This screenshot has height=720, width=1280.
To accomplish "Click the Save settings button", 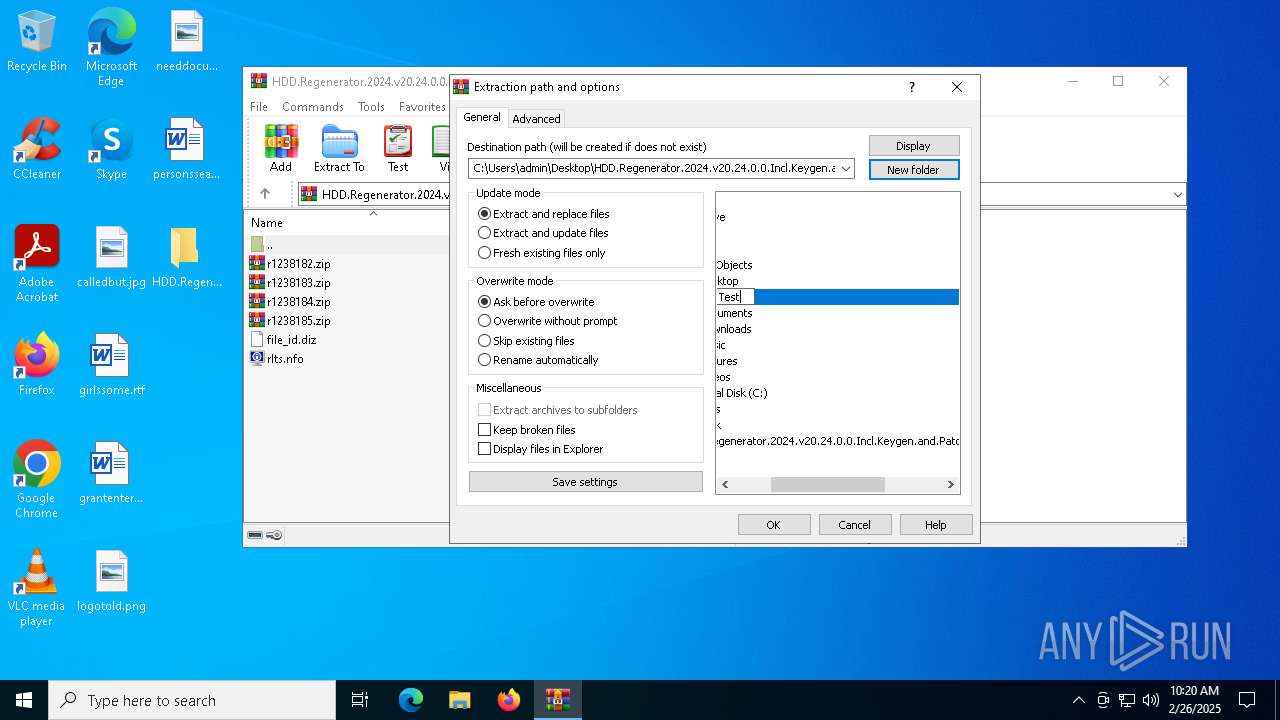I will point(586,482).
